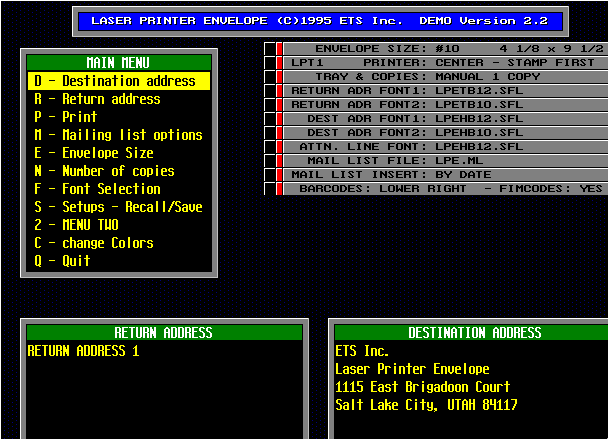
Task: Click the MAIN MENU green header
Action: pyautogui.click(x=119, y=63)
